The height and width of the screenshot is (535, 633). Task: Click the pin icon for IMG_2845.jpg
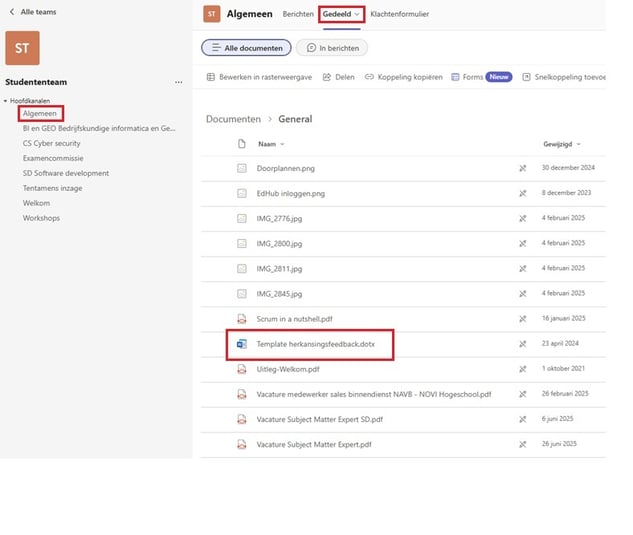[523, 294]
